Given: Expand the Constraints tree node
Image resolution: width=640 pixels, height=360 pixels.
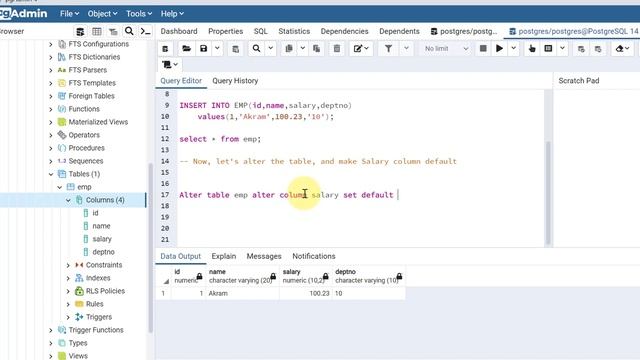Looking at the screenshot, I should coord(68,265).
